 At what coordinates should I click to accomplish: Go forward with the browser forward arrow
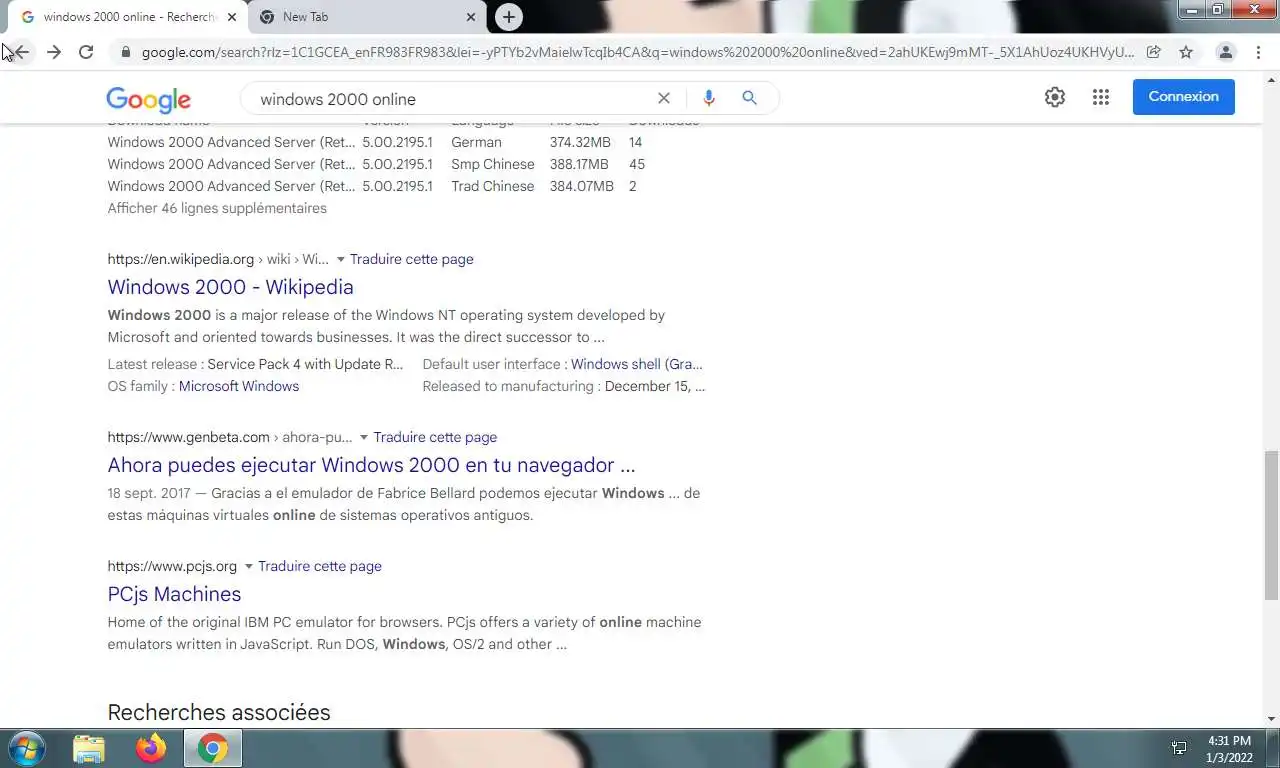[x=54, y=52]
